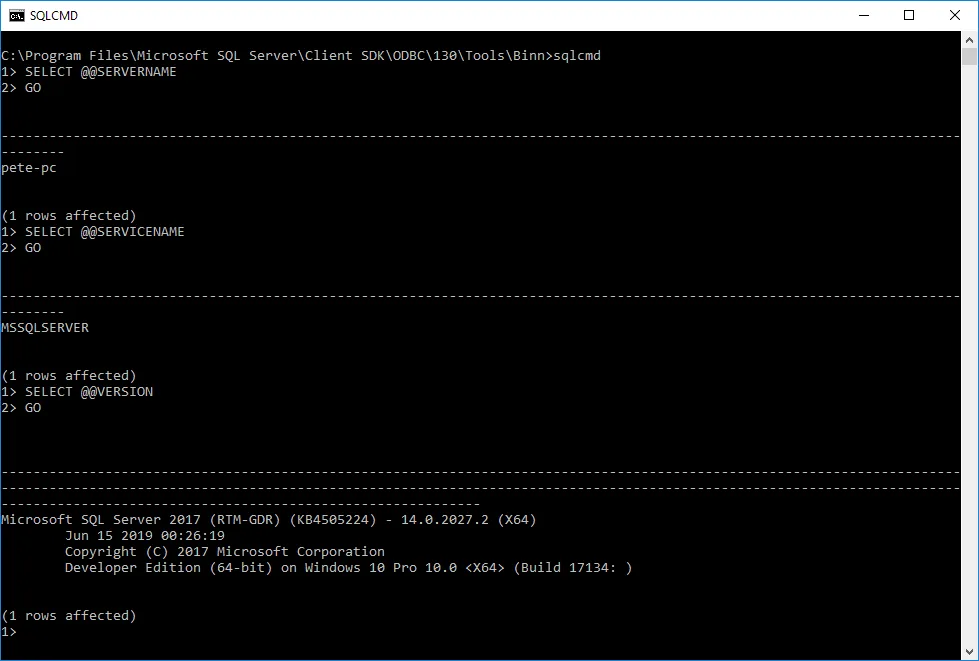The width and height of the screenshot is (979, 661).
Task: Click the Jun 15 2019 build date
Action: point(144,536)
